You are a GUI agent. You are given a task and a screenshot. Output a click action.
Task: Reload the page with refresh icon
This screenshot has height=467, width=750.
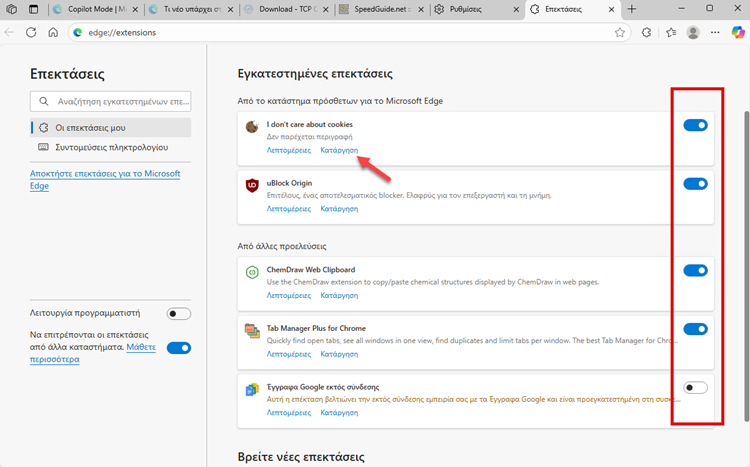tap(30, 32)
